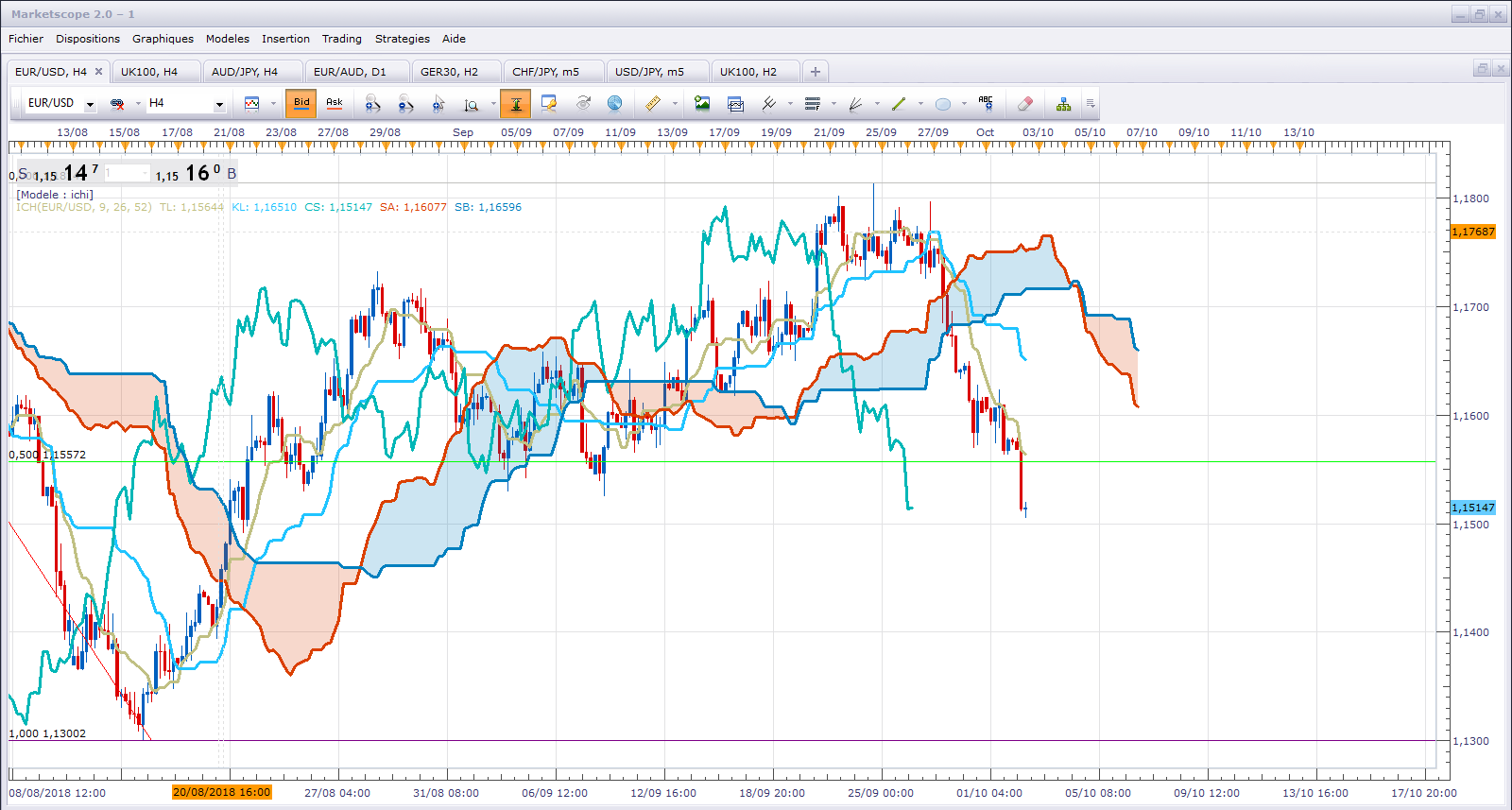Viewport: 1512px width, 810px height.
Task: Expand the ruler tool dropdown arrow
Action: (675, 104)
